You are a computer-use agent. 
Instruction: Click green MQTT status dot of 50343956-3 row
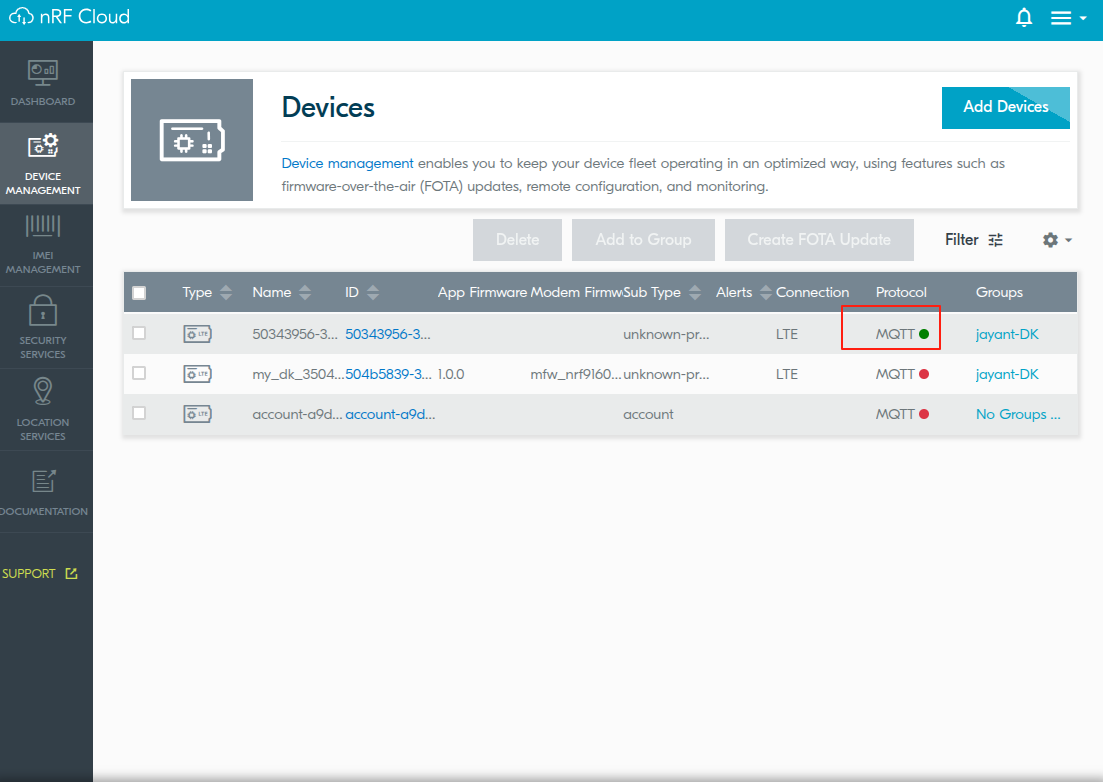pos(924,334)
